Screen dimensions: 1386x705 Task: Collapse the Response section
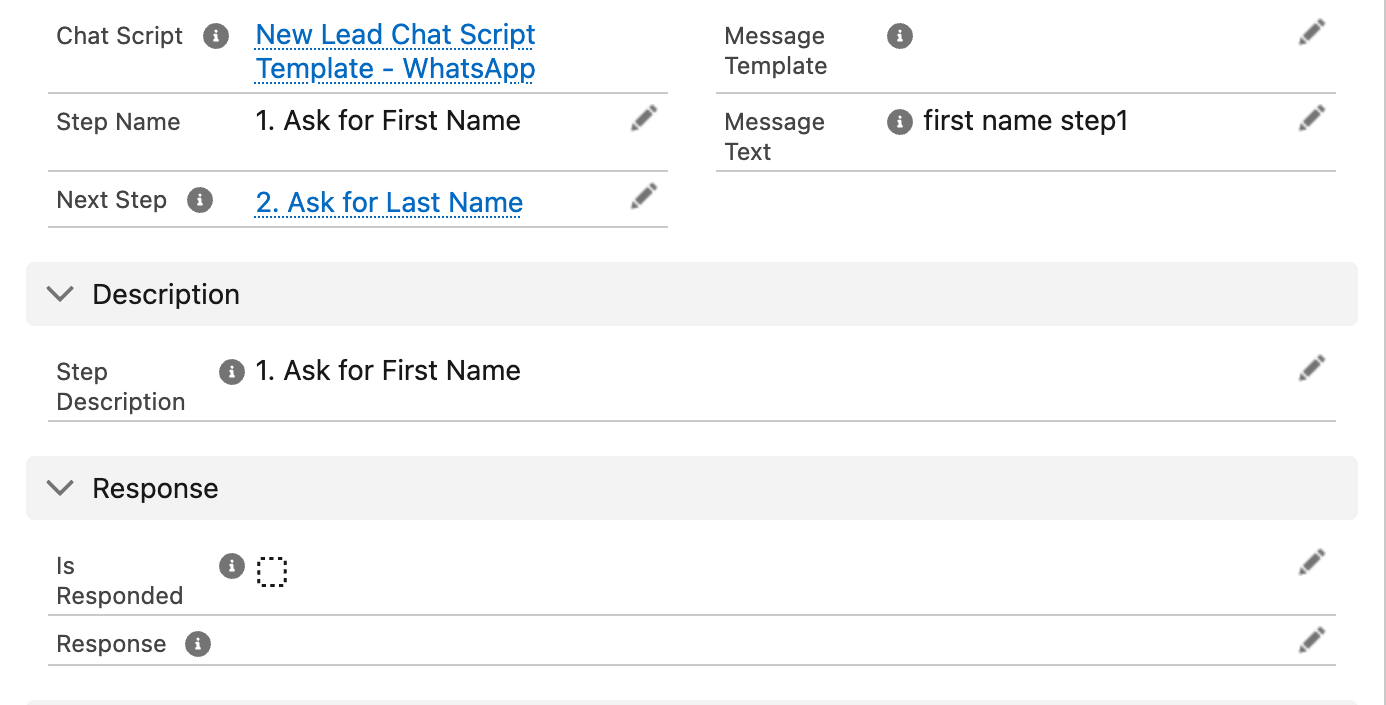pos(61,488)
